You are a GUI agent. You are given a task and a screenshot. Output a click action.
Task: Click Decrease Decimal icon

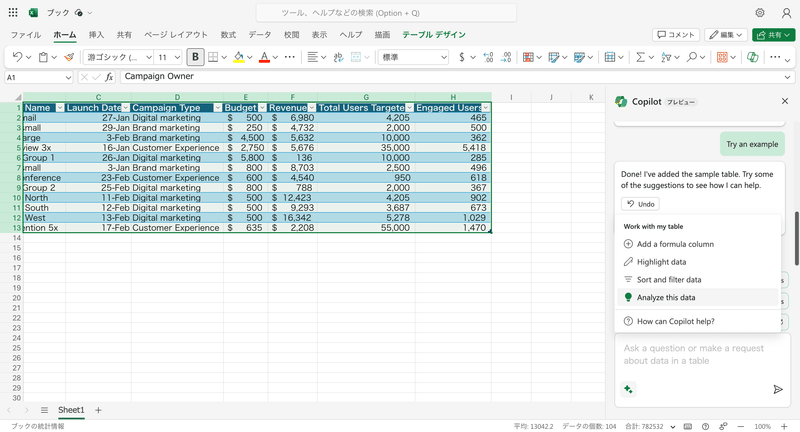tap(506, 57)
